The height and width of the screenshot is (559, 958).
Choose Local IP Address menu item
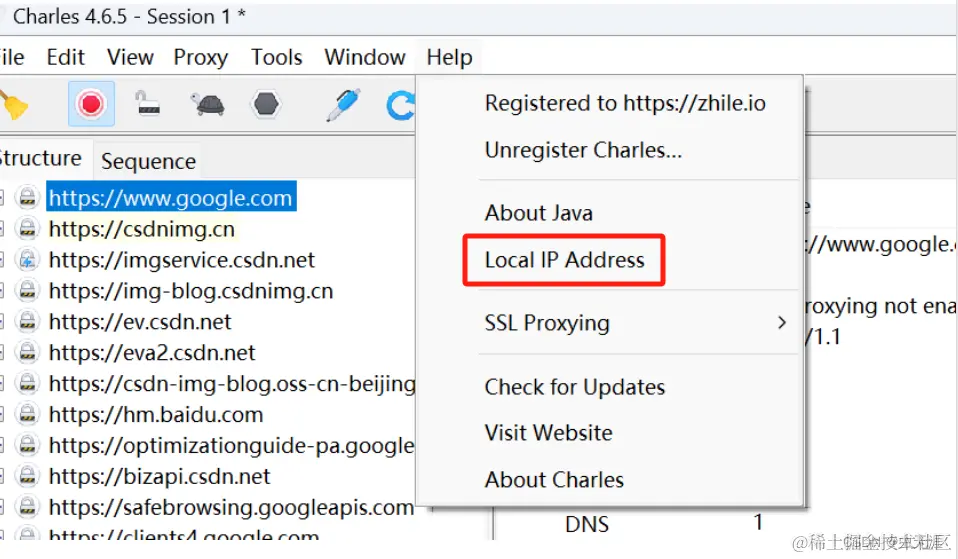pos(565,260)
